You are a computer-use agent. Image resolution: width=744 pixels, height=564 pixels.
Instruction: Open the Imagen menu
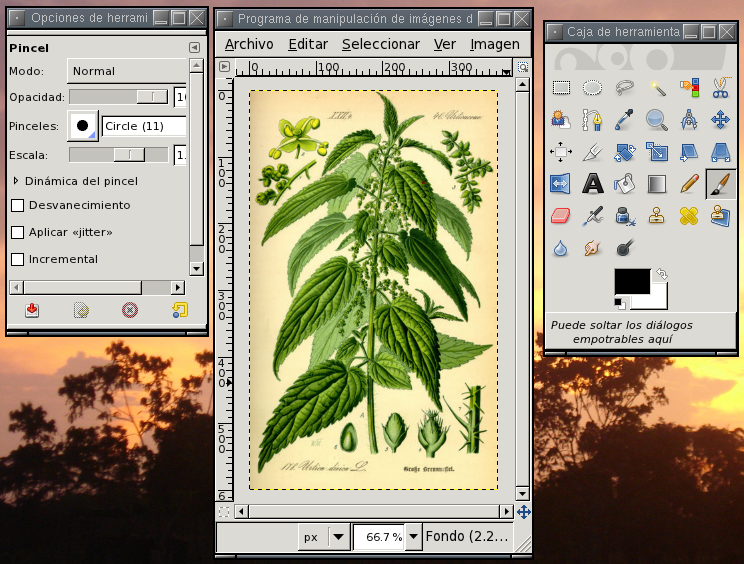[495, 44]
